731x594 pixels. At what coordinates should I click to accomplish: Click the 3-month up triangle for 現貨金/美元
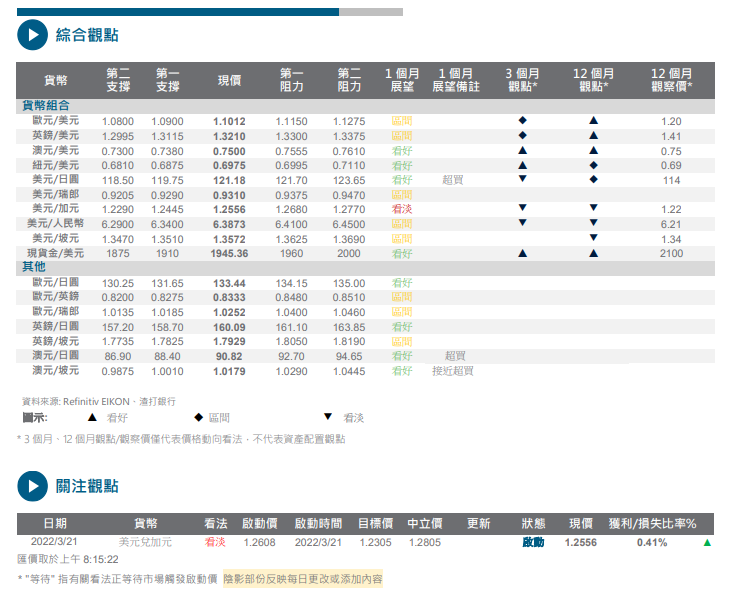(x=522, y=253)
